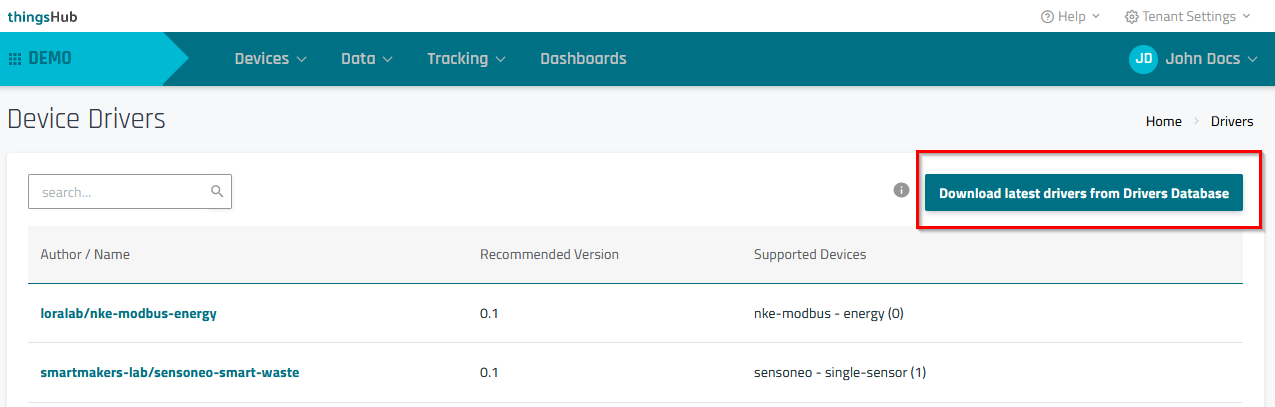Click the JD user avatar
This screenshot has height=407, width=1275.
[1143, 59]
